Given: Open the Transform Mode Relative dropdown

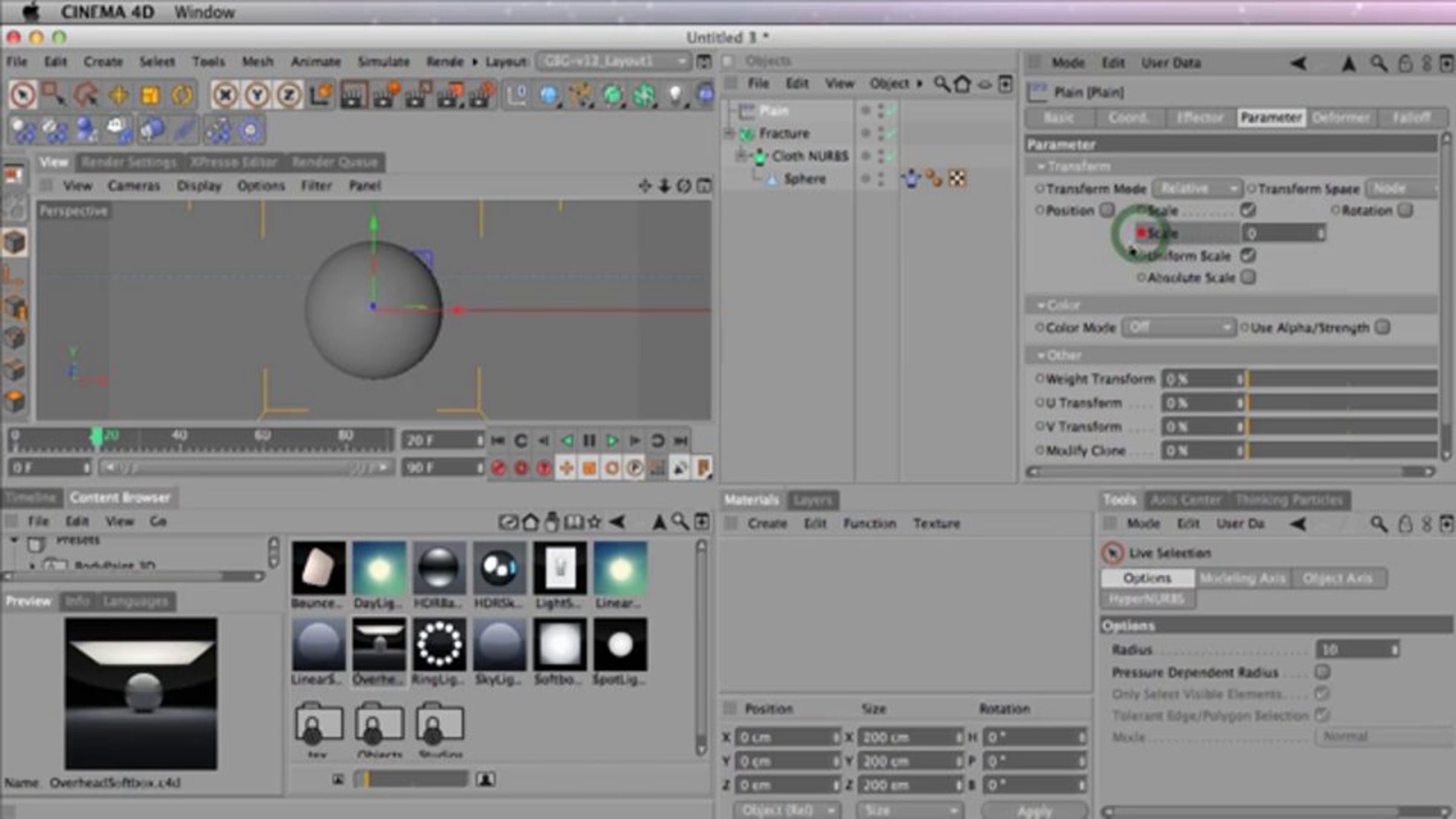Looking at the screenshot, I should [x=1196, y=189].
